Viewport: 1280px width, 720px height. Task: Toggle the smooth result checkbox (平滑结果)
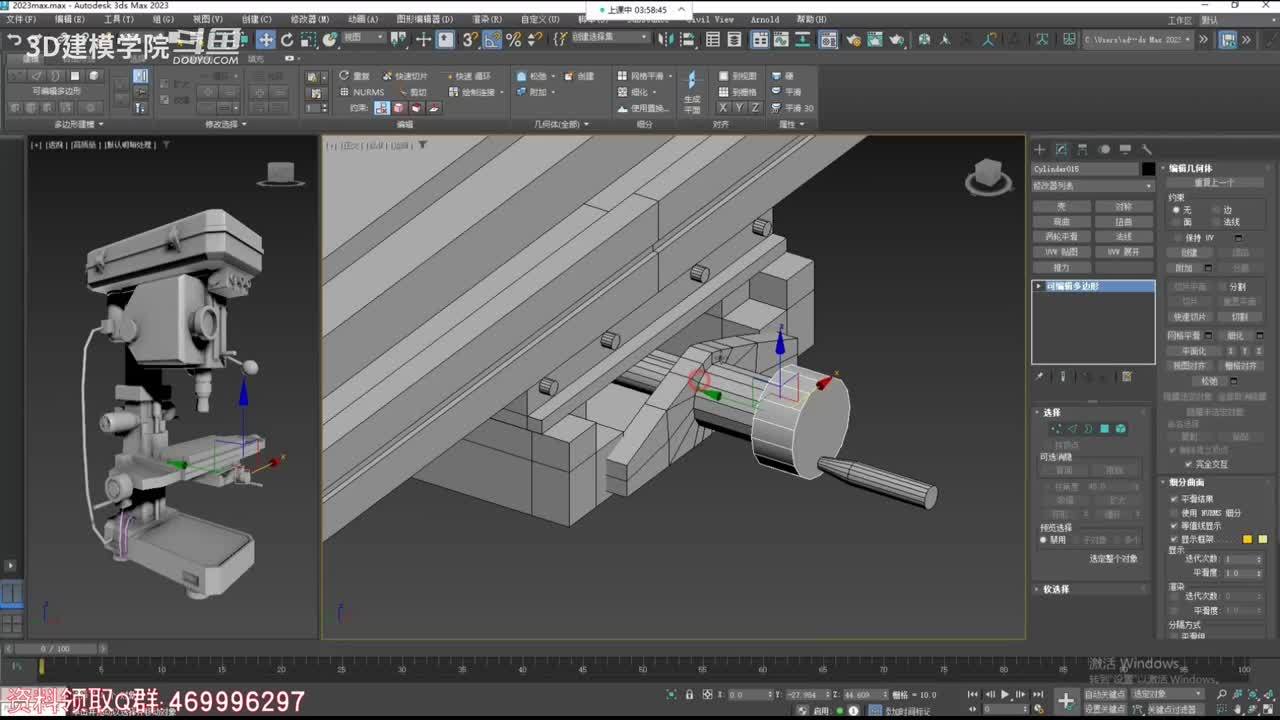tap(1175, 499)
